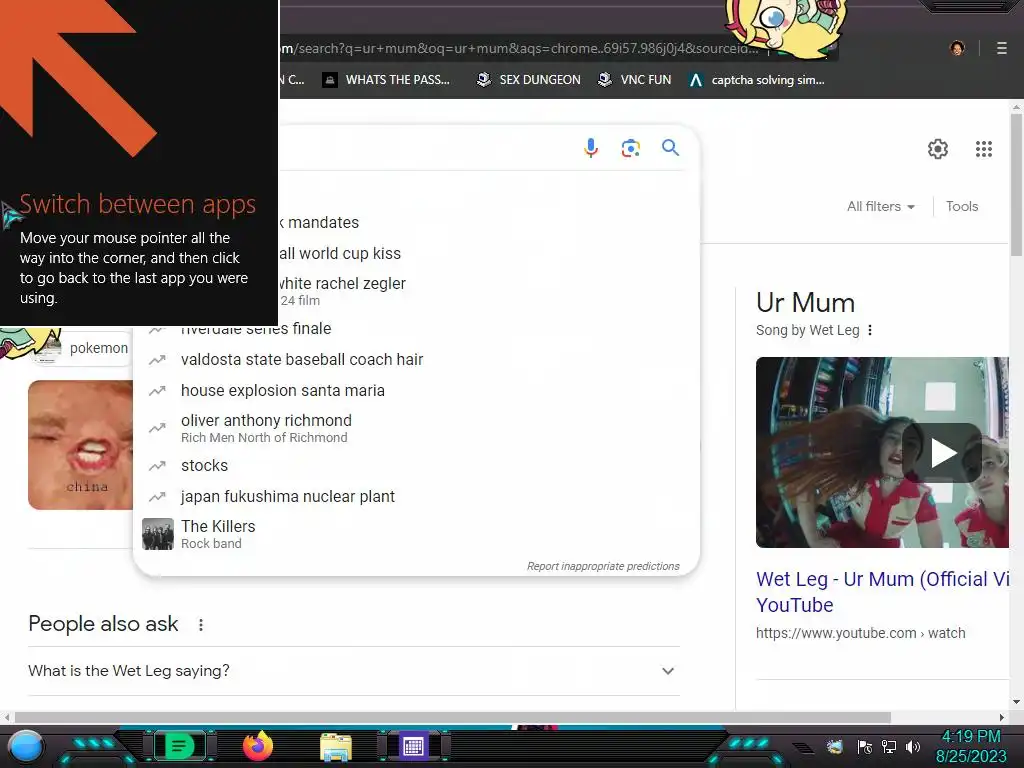Open the browser profile avatar

pyautogui.click(x=957, y=48)
